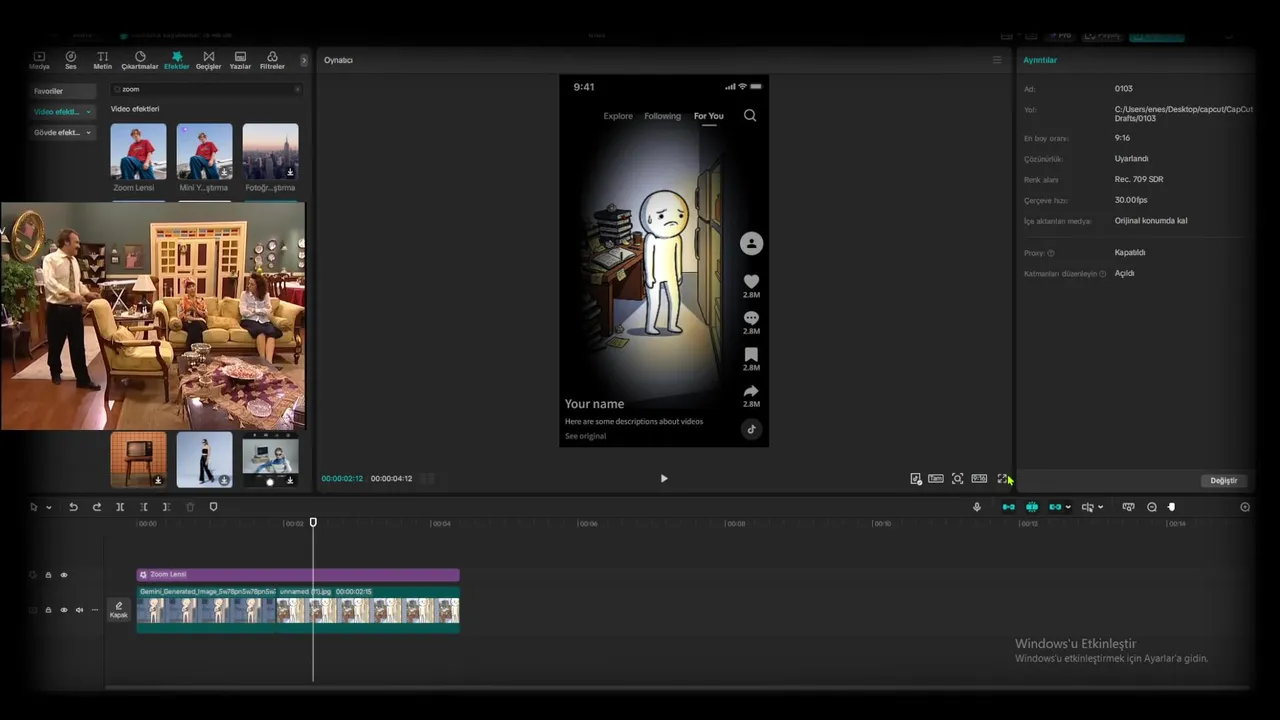The width and height of the screenshot is (1280, 720).
Task: Toggle auto snapping on timeline
Action: pyautogui.click(x=1032, y=507)
